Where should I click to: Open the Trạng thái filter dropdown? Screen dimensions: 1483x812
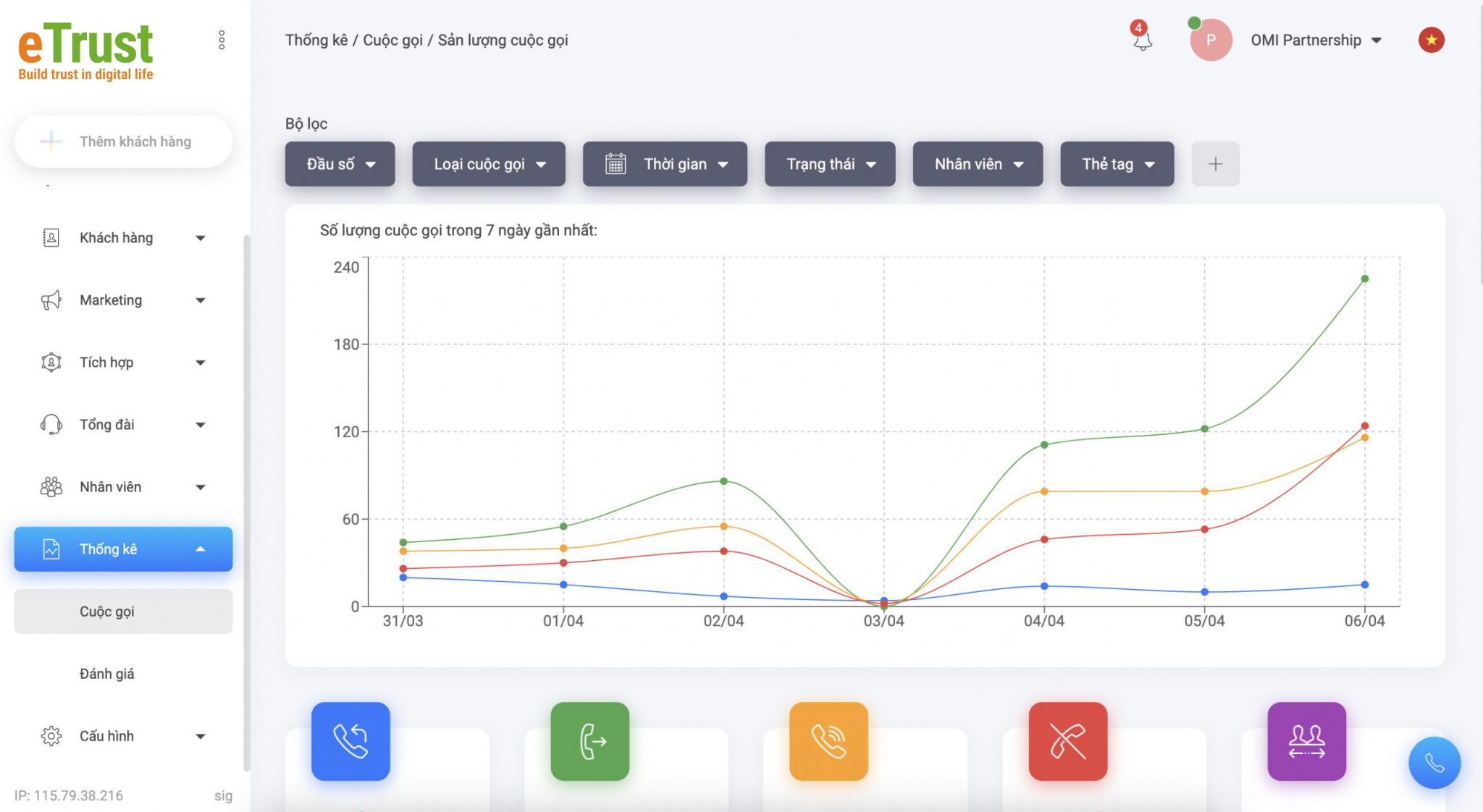click(x=830, y=164)
